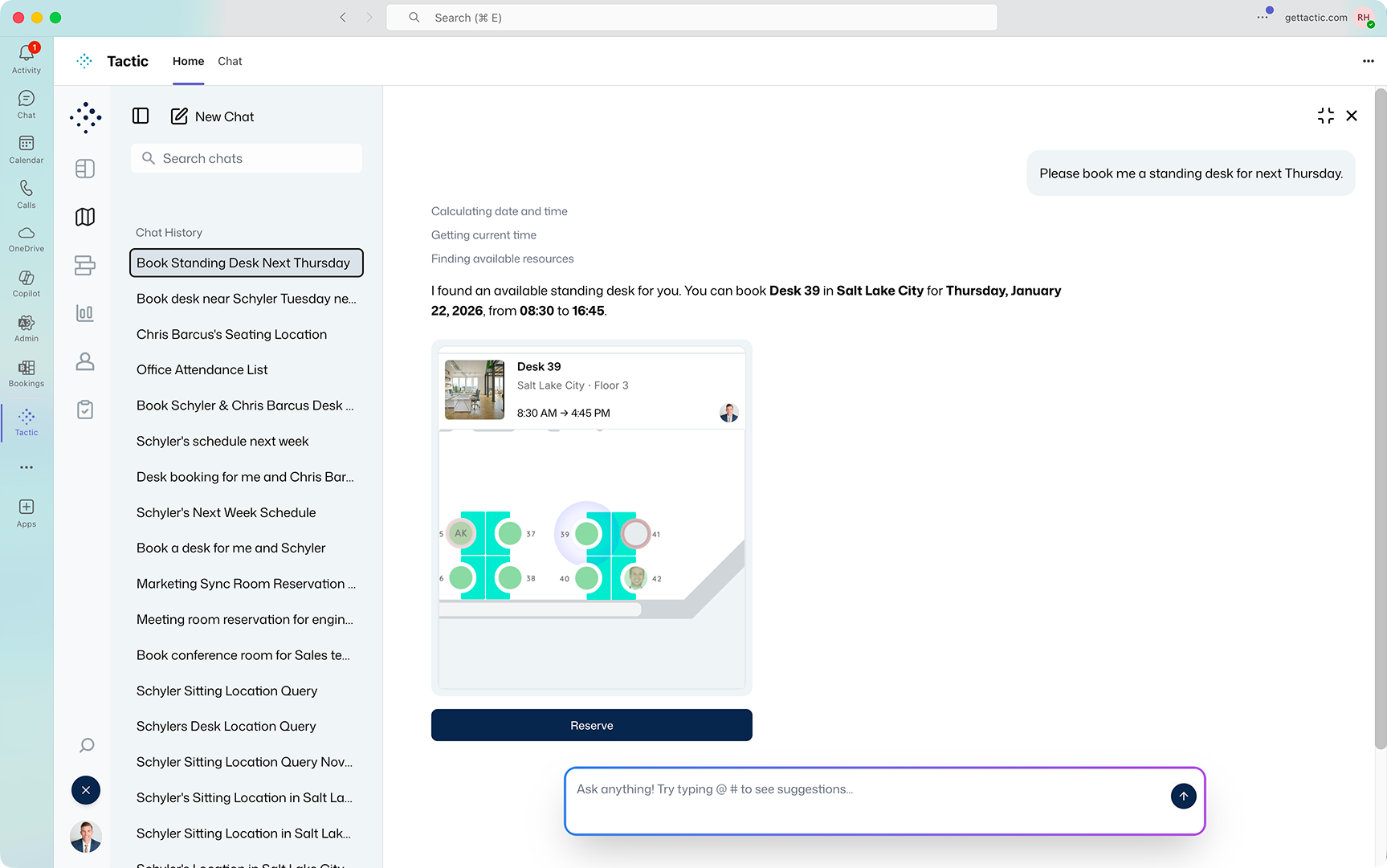
Task: Select the AK occupied desk on the map
Action: 461,533
